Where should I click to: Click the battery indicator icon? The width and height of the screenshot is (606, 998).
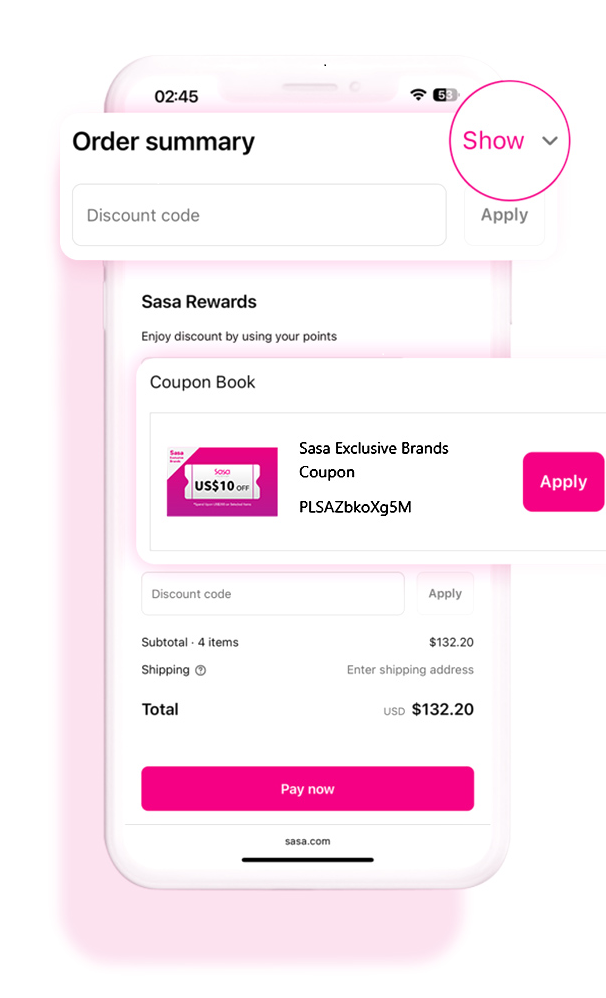(x=445, y=95)
